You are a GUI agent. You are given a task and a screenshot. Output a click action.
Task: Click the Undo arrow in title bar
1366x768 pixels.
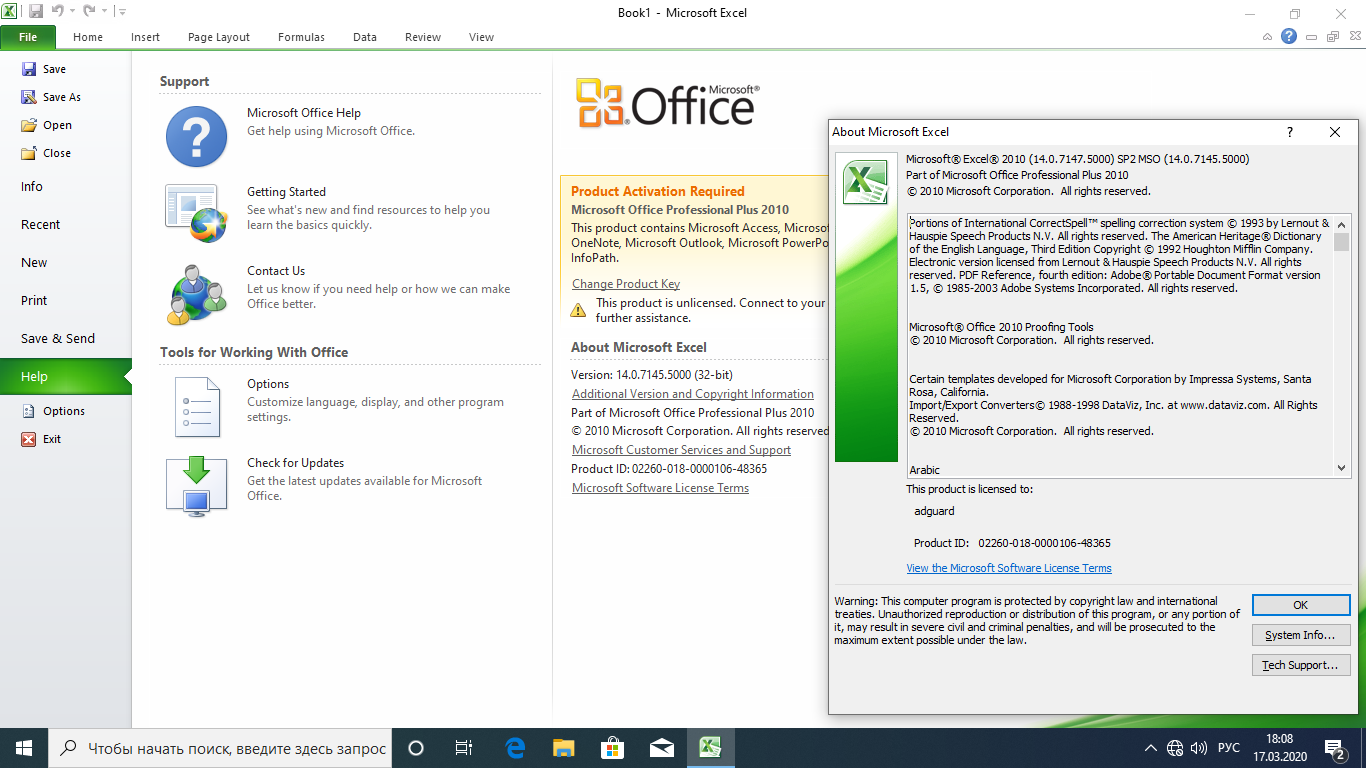pyautogui.click(x=57, y=12)
